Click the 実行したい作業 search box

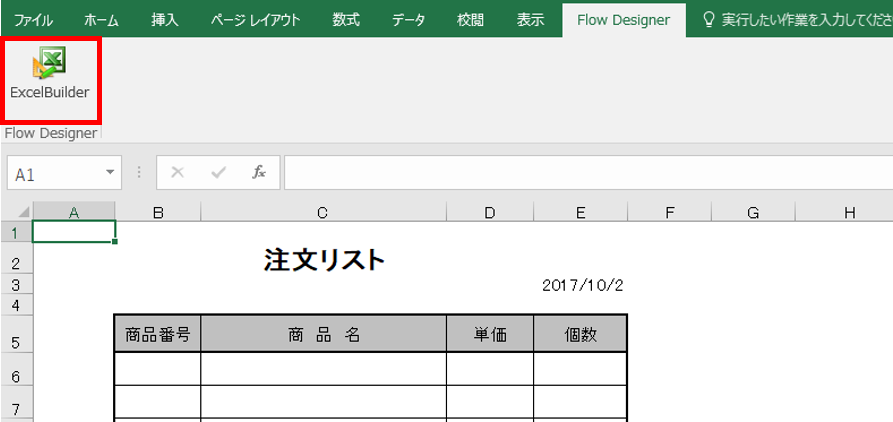(x=806, y=21)
